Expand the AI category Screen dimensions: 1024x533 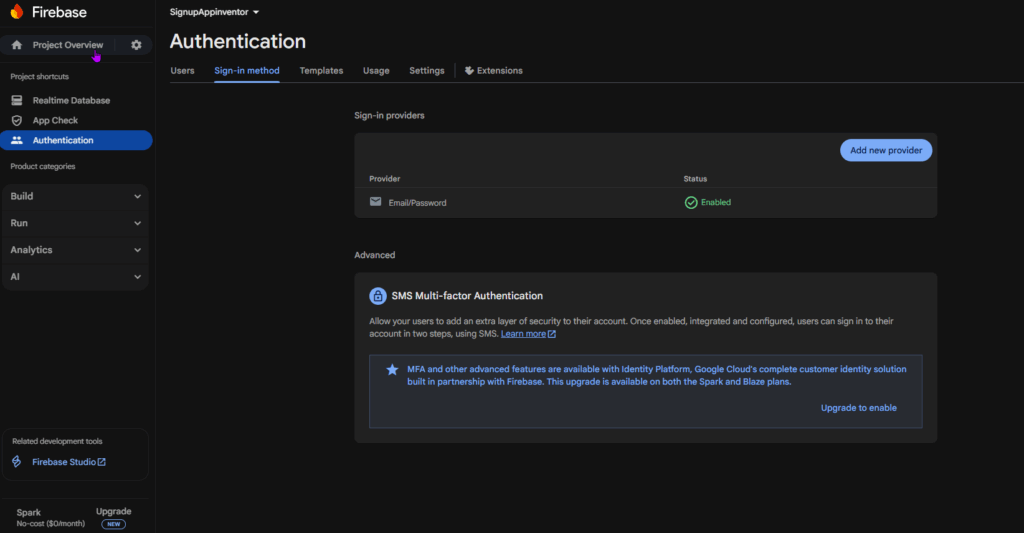[x=75, y=277]
